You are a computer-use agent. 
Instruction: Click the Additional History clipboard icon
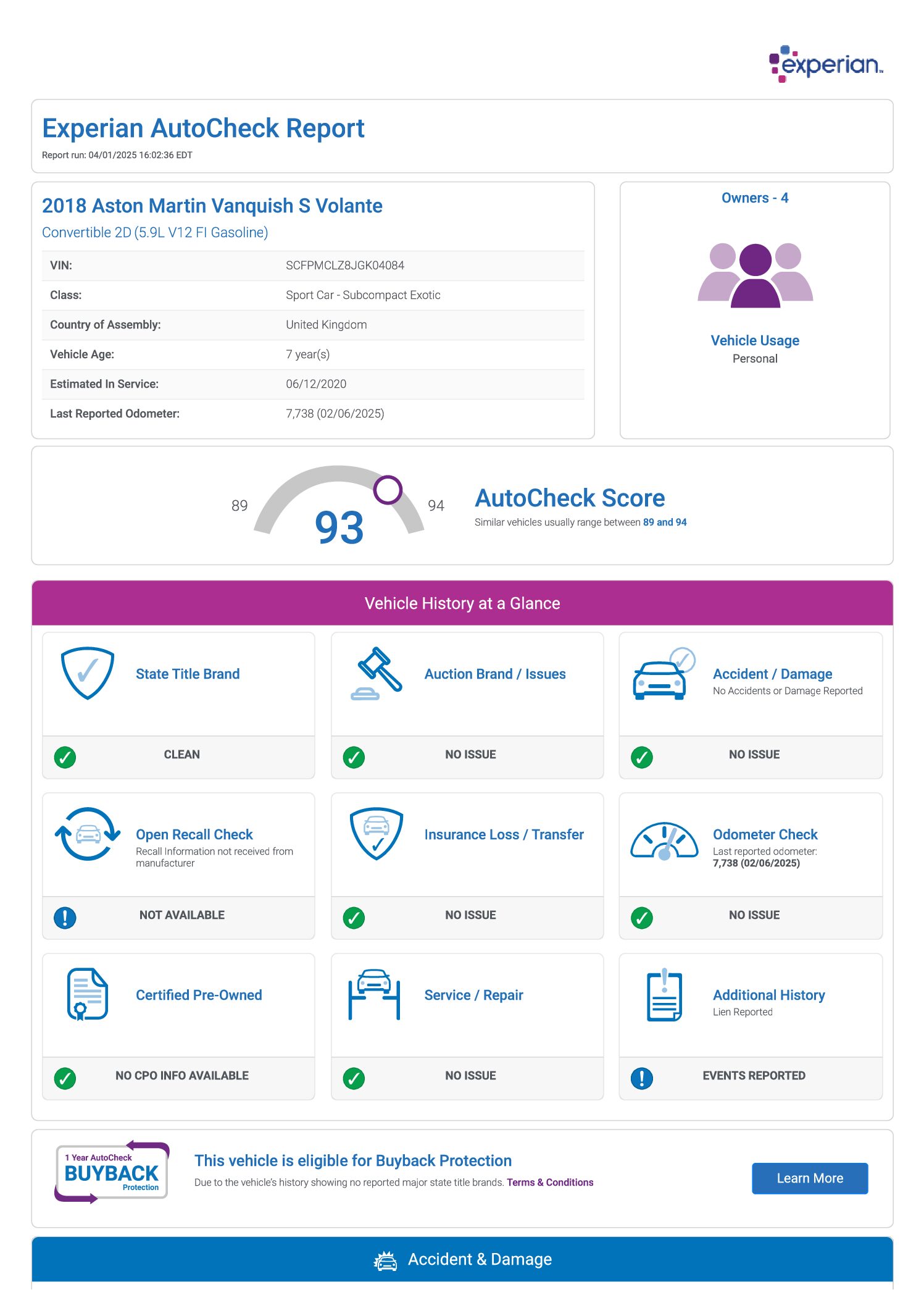click(x=664, y=994)
